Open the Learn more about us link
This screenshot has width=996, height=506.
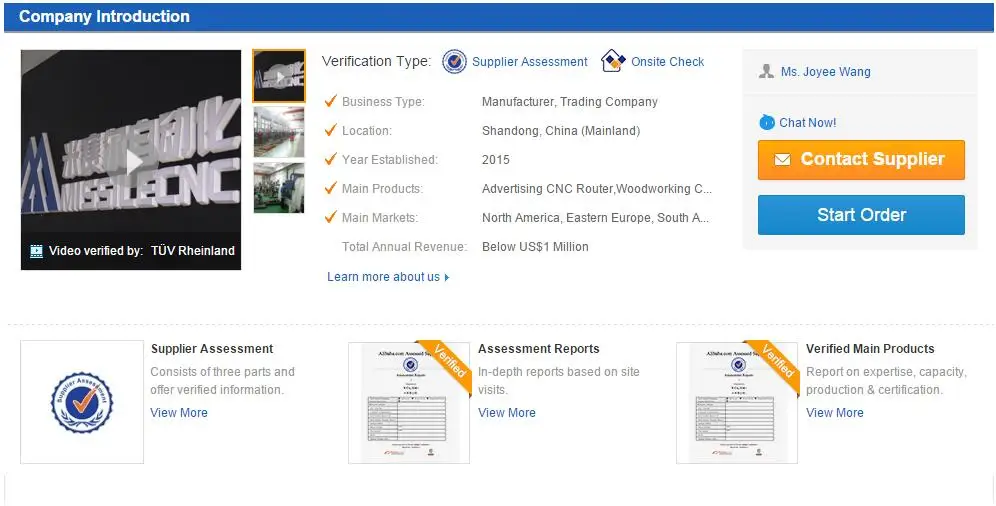383,277
